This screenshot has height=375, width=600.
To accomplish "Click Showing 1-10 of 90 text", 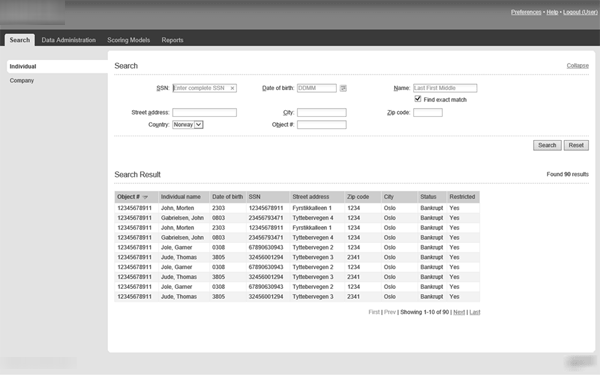I will [x=424, y=312].
